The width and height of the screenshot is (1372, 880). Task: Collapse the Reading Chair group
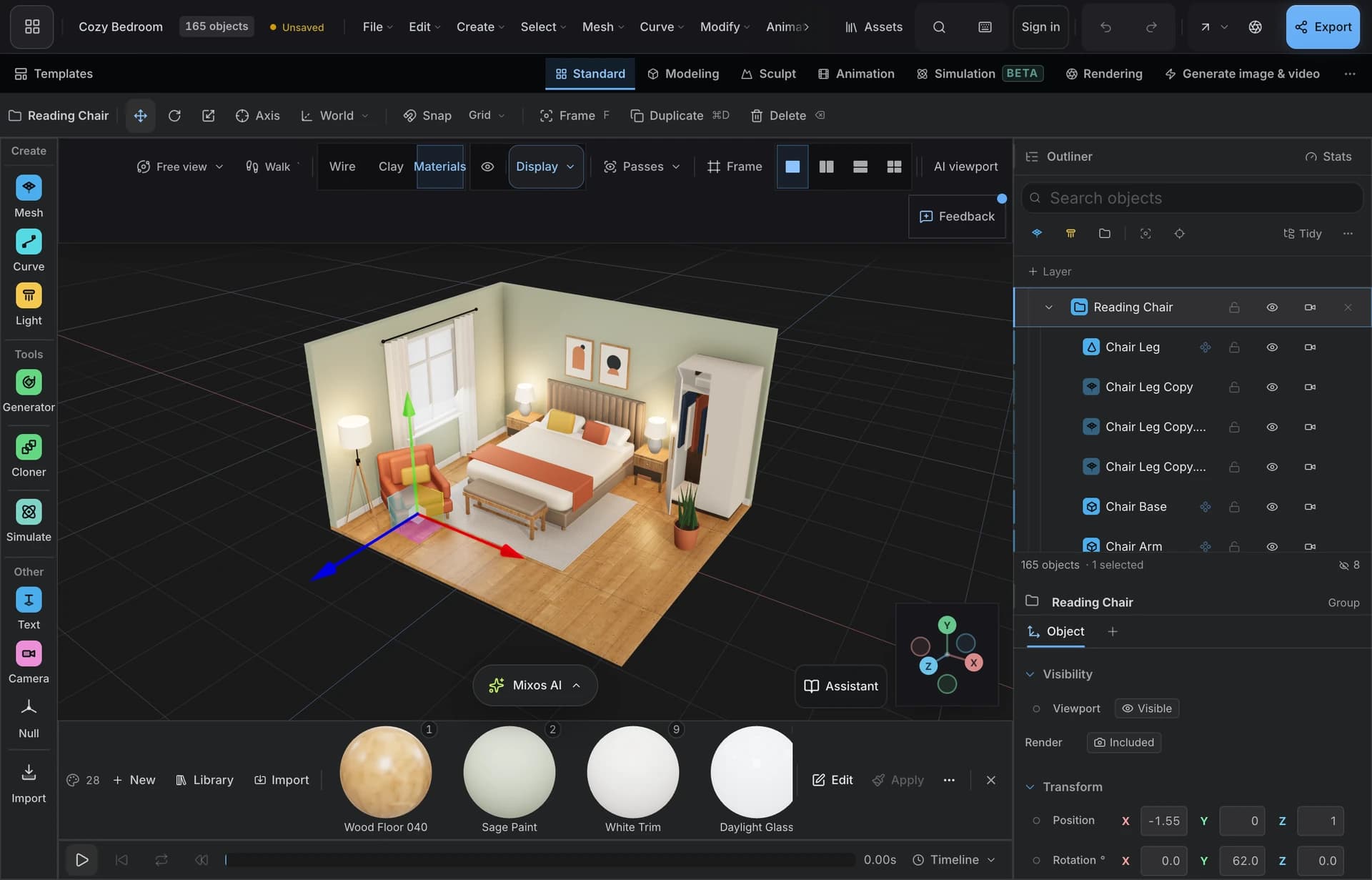1048,307
